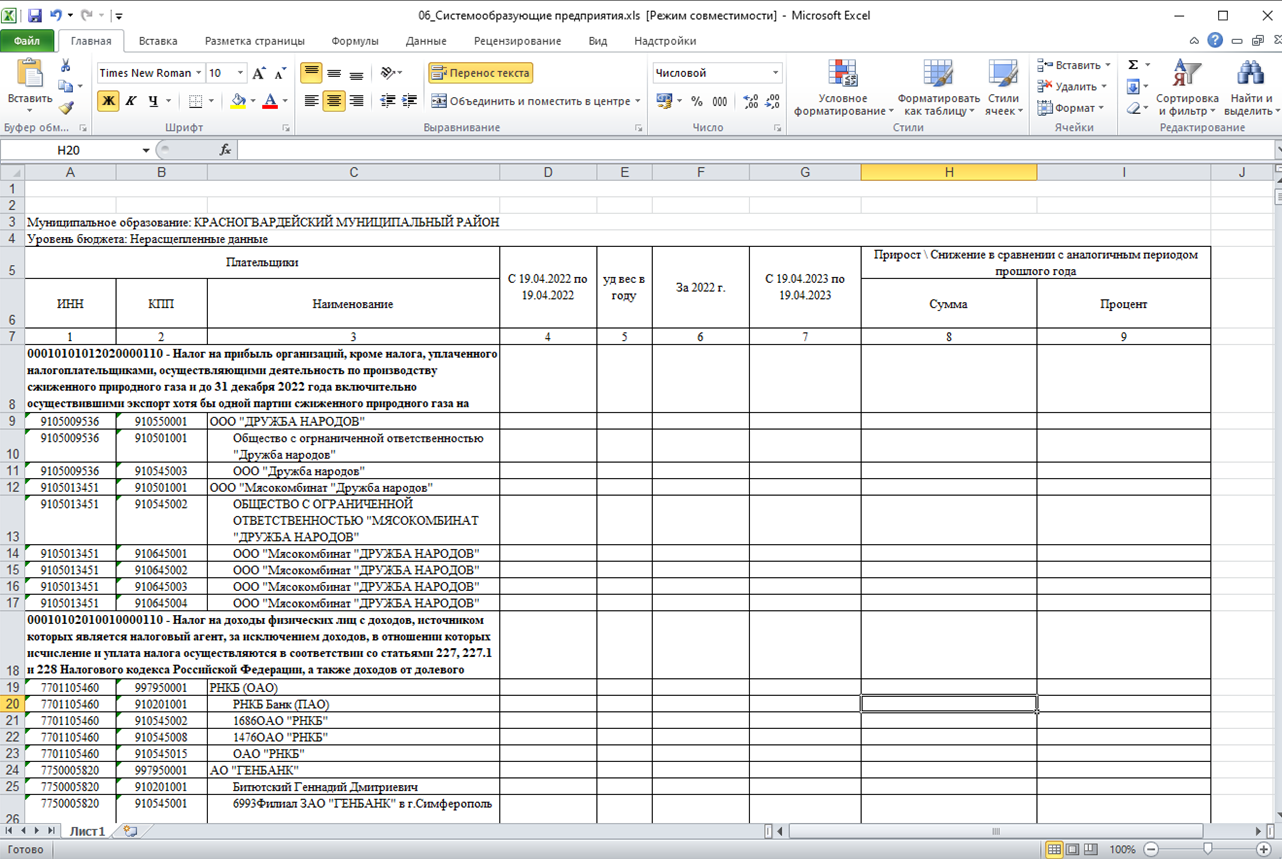The height and width of the screenshot is (860, 1282).
Task: Click the Clear eraser icon
Action: (x=1133, y=108)
